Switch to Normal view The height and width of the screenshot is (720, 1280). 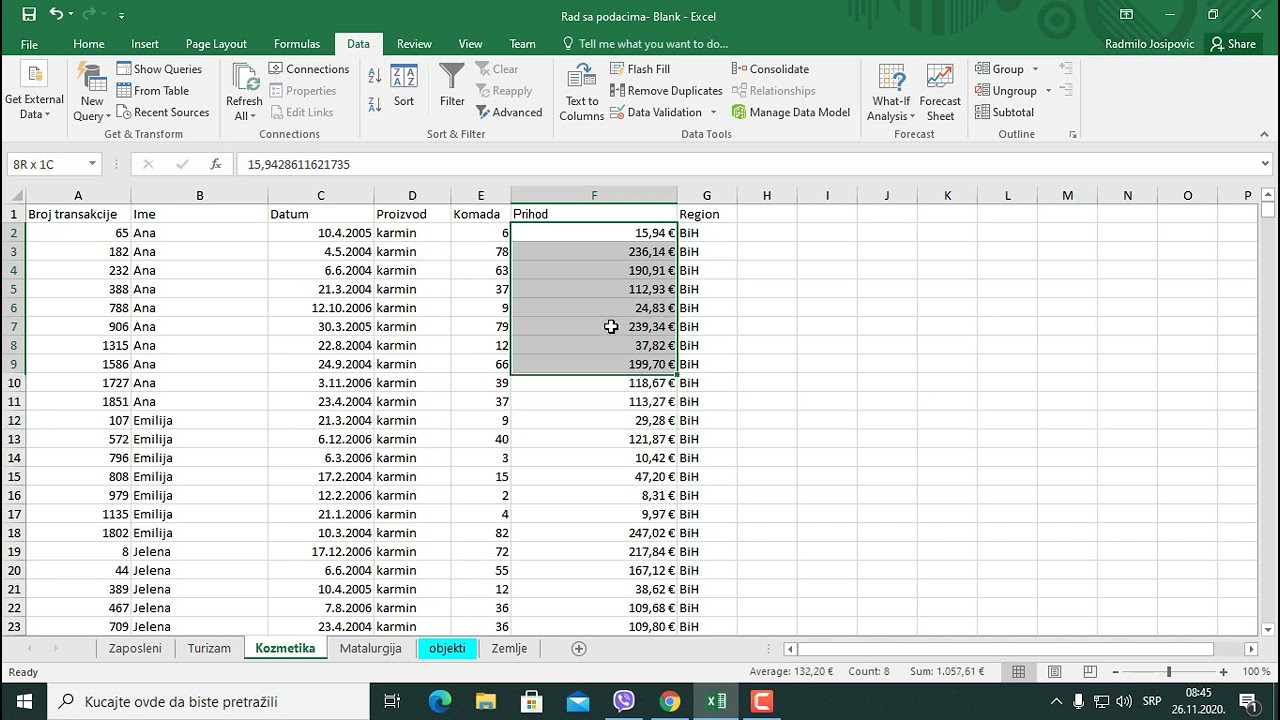click(1018, 672)
